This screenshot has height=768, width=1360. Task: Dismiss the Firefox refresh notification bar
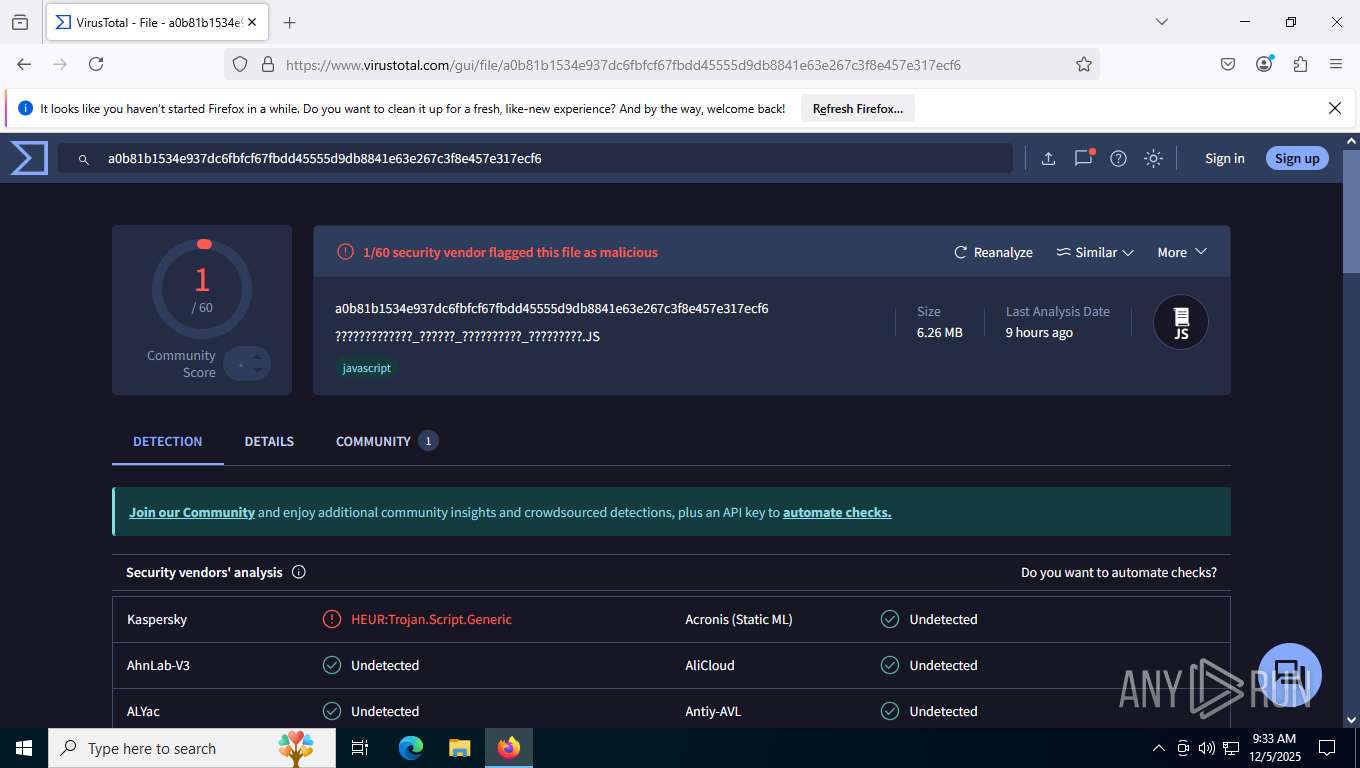coord(1335,108)
